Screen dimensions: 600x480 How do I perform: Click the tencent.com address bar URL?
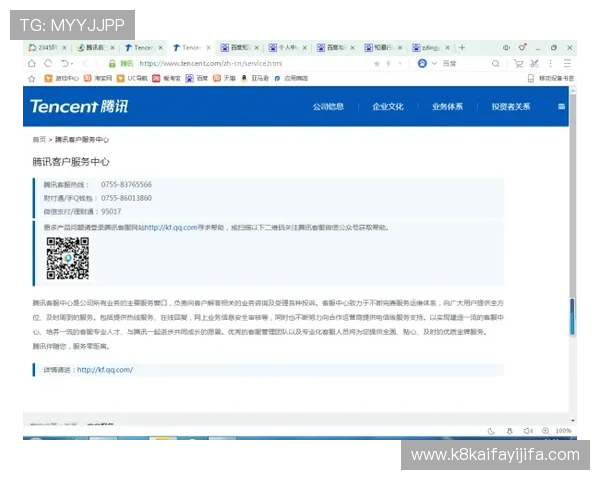(x=211, y=64)
